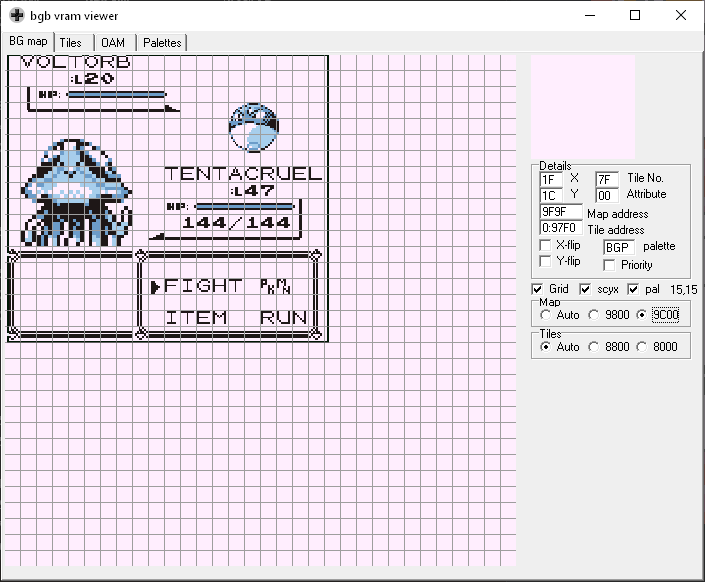Click Tentacruel's HP bar
This screenshot has height=582, width=705.
(x=245, y=206)
